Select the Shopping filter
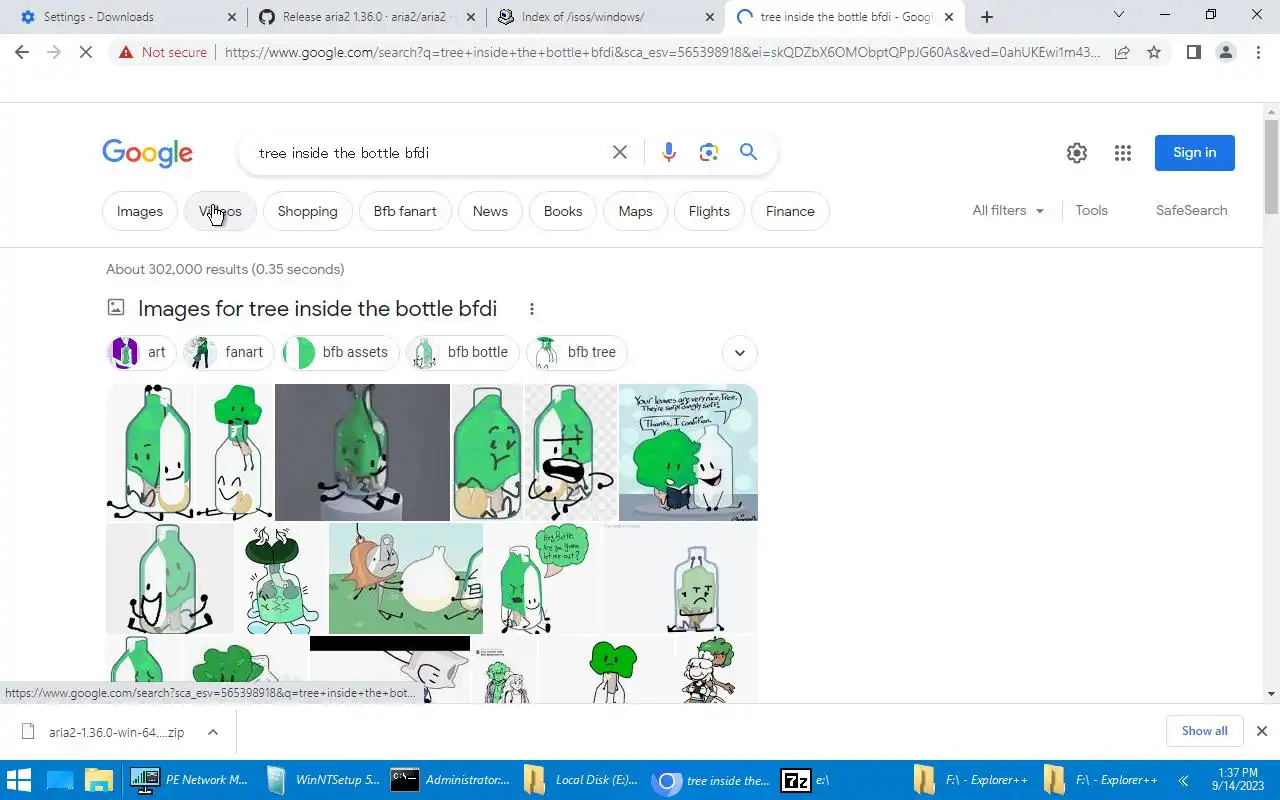 pos(308,211)
